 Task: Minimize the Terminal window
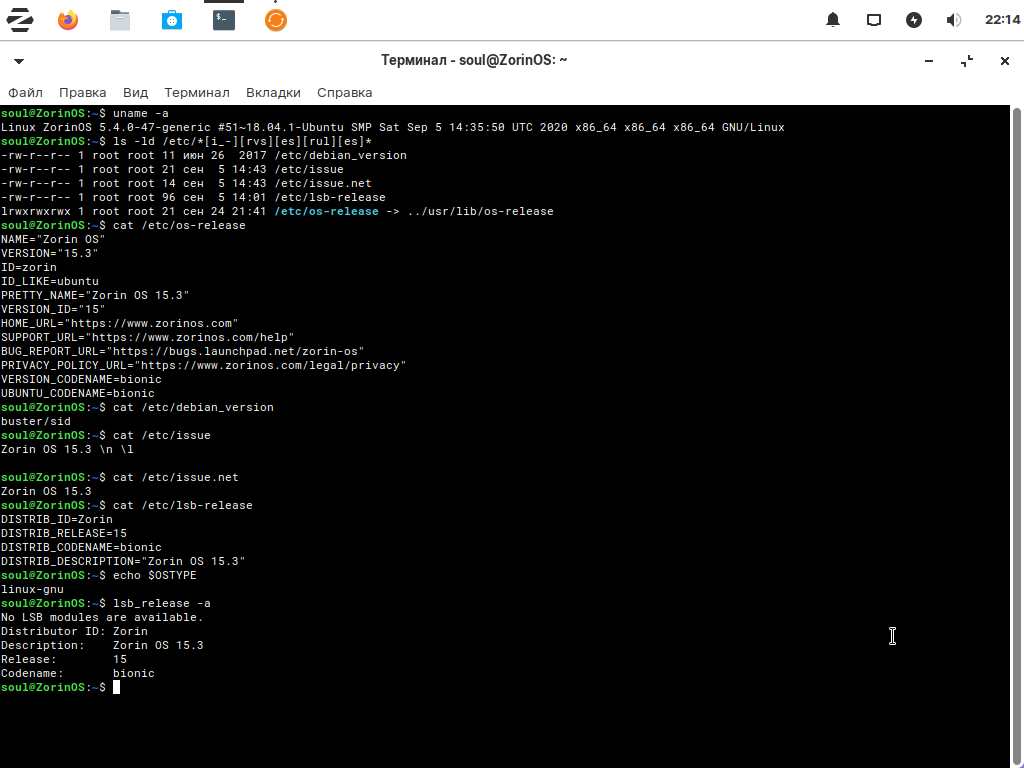929,61
